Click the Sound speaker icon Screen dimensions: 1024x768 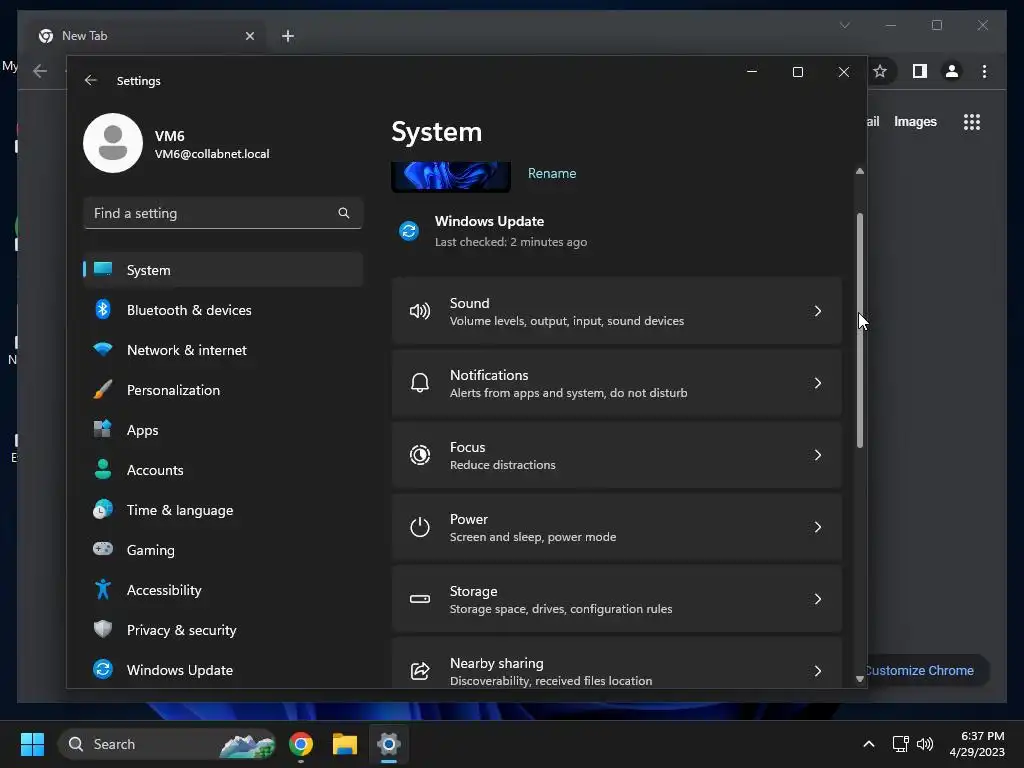click(x=420, y=311)
